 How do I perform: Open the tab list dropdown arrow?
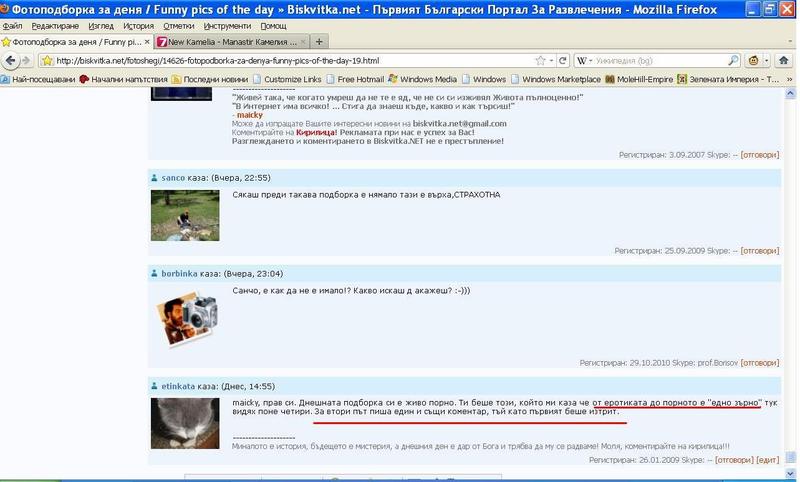coord(790,42)
